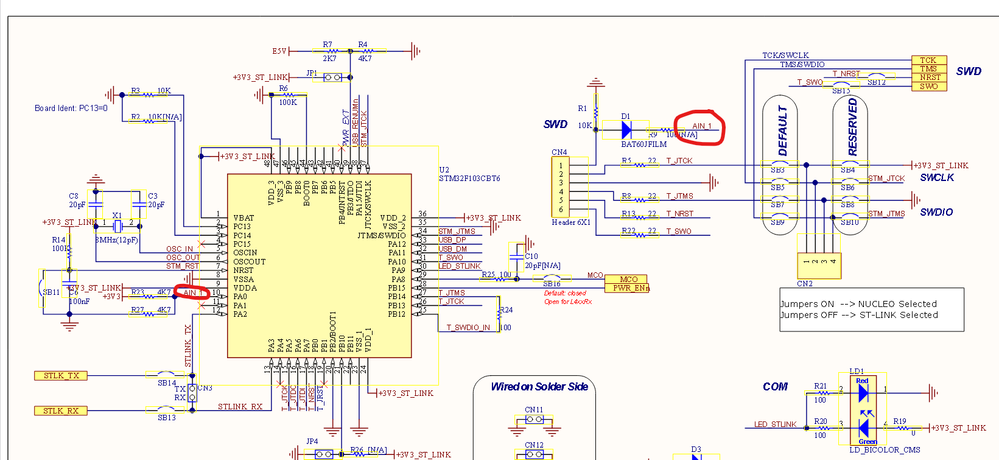Click the AIN_1 net label next to R9
The width and height of the screenshot is (999, 460).
click(x=700, y=126)
